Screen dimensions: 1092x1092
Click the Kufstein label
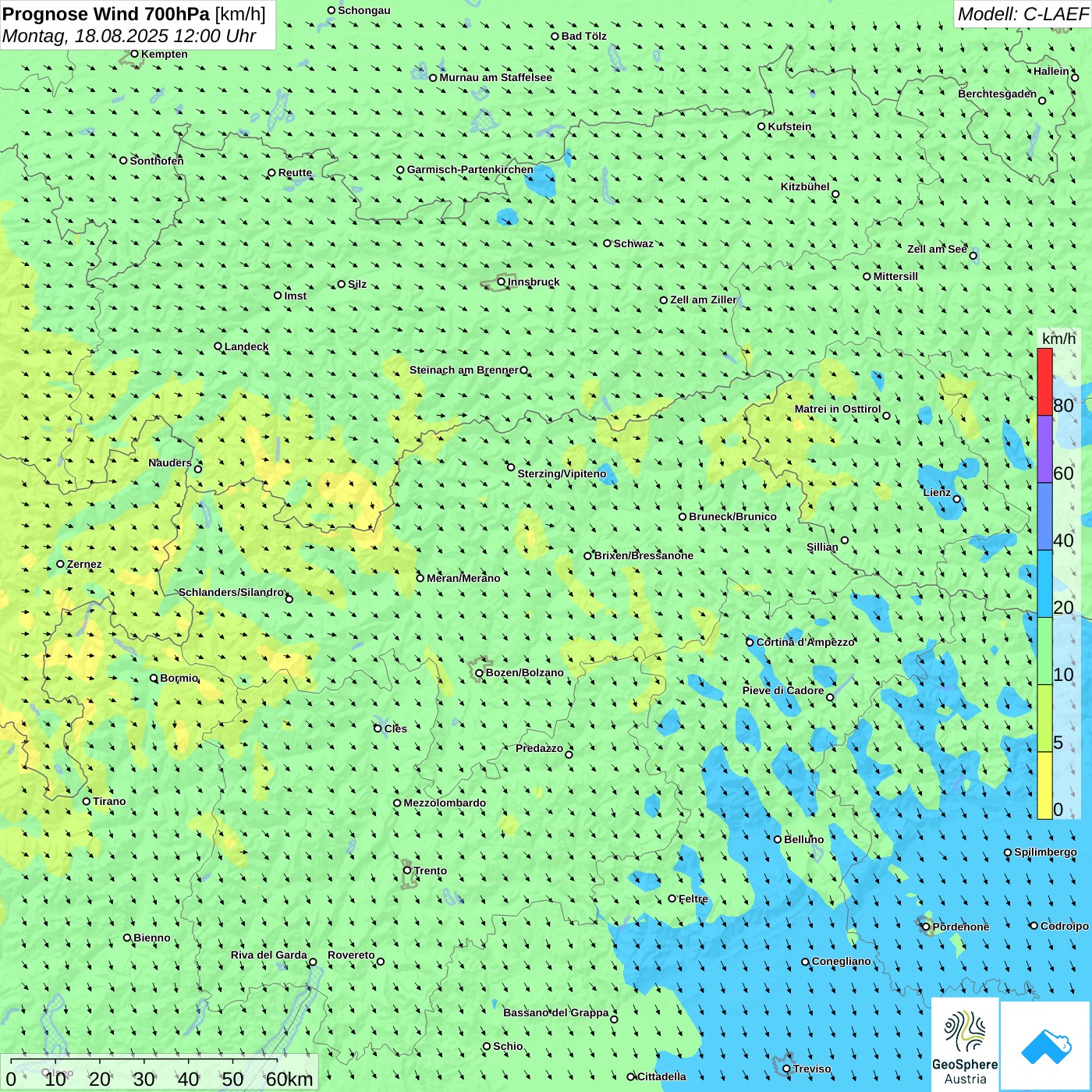point(789,126)
